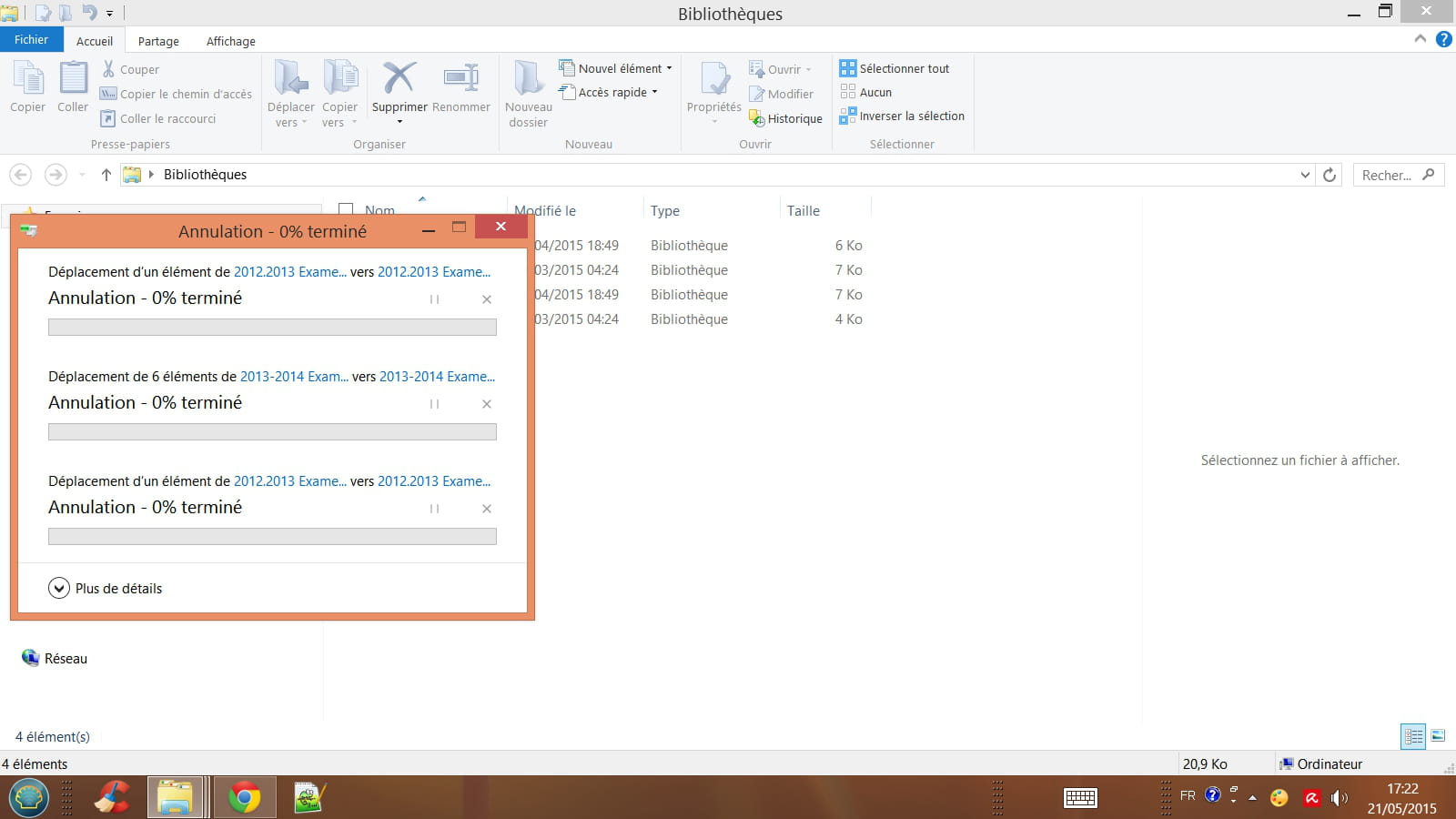The height and width of the screenshot is (819, 1456).
Task: Switch to details view icon at bottom right
Action: pos(1413,736)
